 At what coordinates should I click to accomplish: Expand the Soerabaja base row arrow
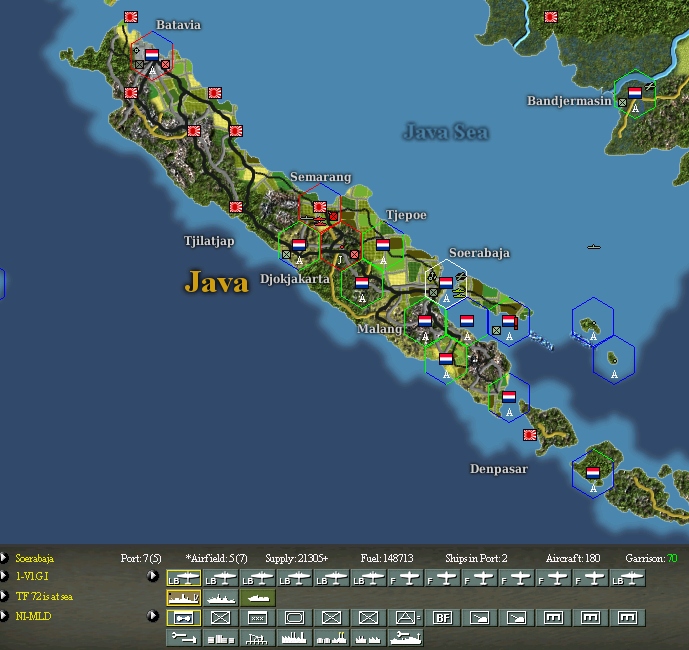[4, 558]
